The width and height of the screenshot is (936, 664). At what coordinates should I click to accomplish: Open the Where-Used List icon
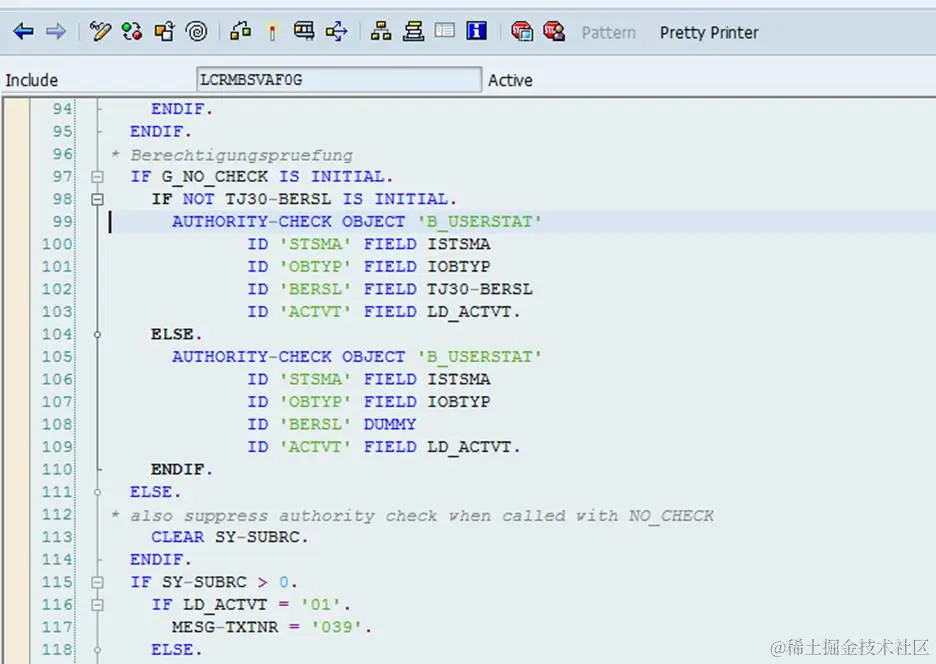[337, 31]
